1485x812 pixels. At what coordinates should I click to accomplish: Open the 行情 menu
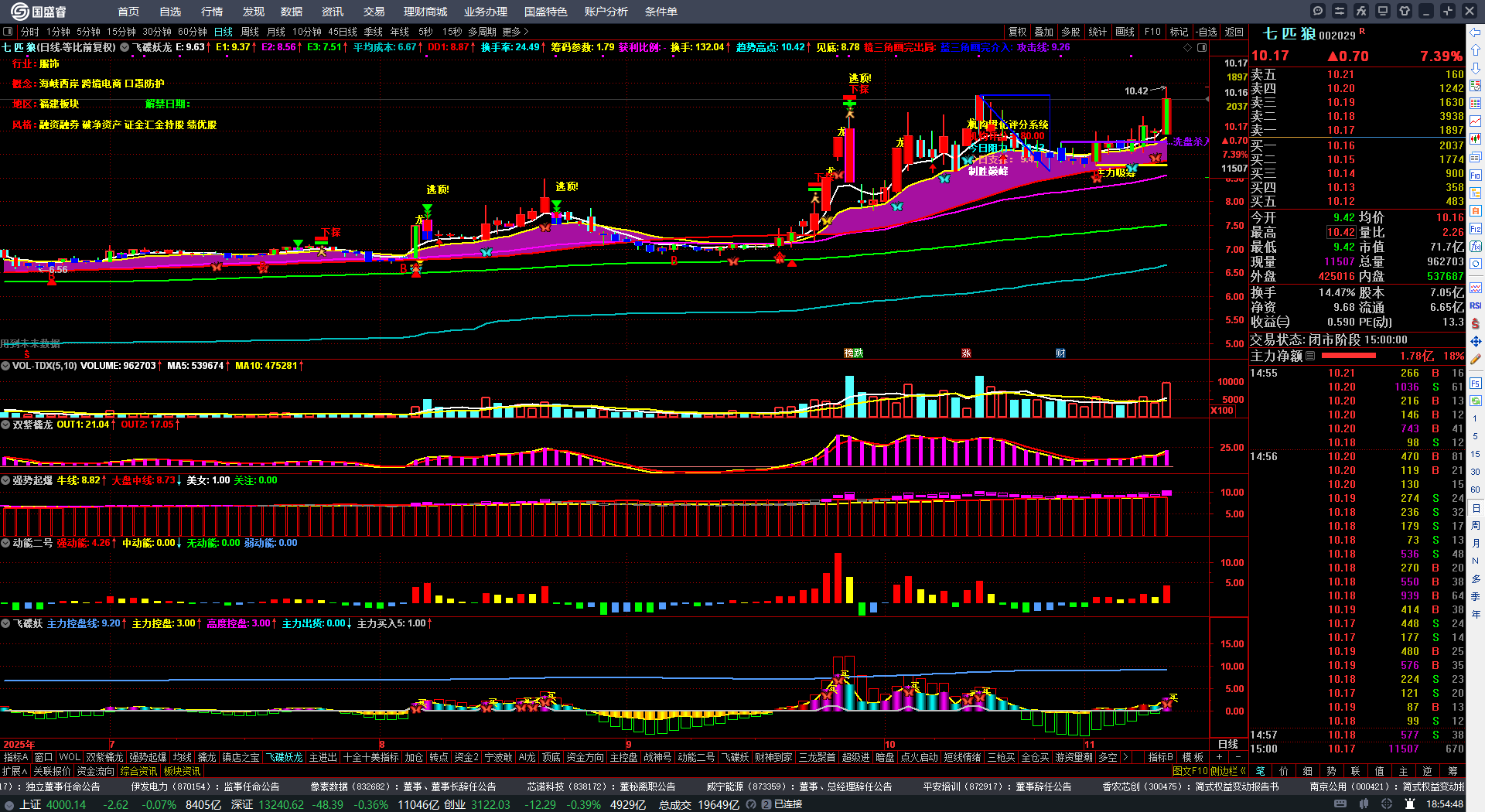pyautogui.click(x=212, y=12)
